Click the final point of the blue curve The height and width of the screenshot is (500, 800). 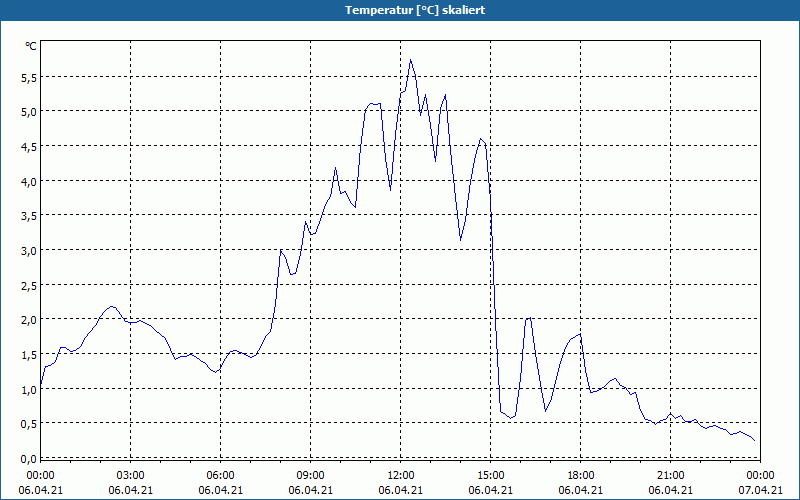755,441
